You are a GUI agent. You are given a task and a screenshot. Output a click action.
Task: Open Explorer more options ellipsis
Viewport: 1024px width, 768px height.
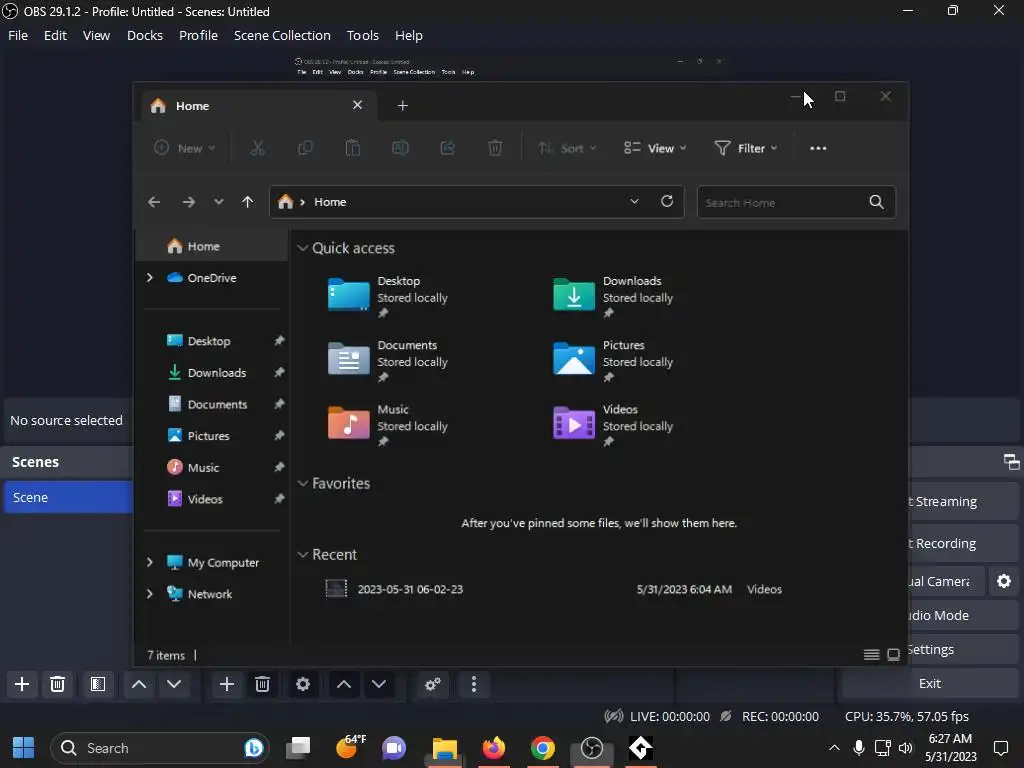pyautogui.click(x=818, y=148)
